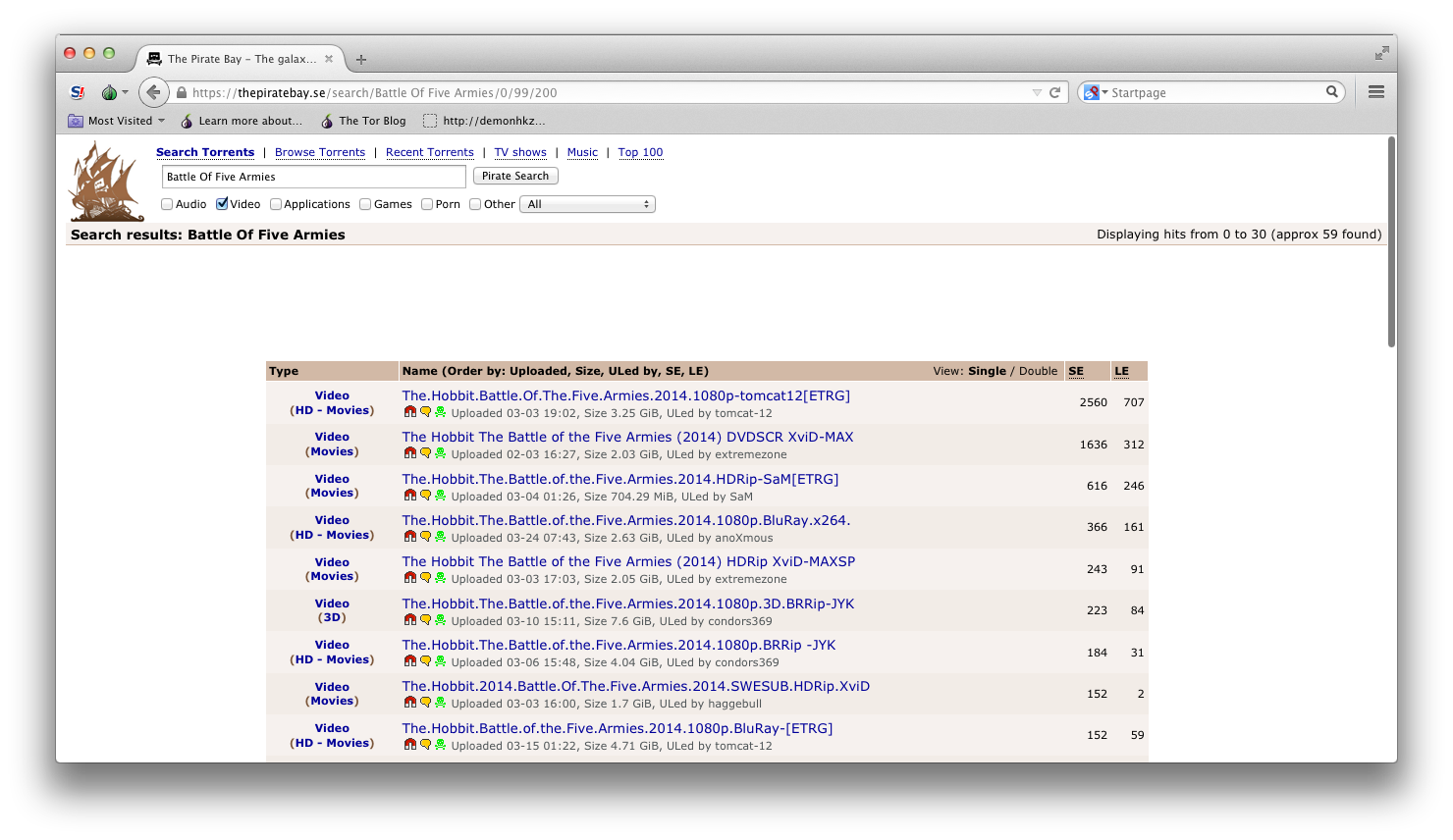Open The.Hobbit...1080p-tomcat12[ETRG] torrent link
The width and height of the screenshot is (1453, 840).
626,395
